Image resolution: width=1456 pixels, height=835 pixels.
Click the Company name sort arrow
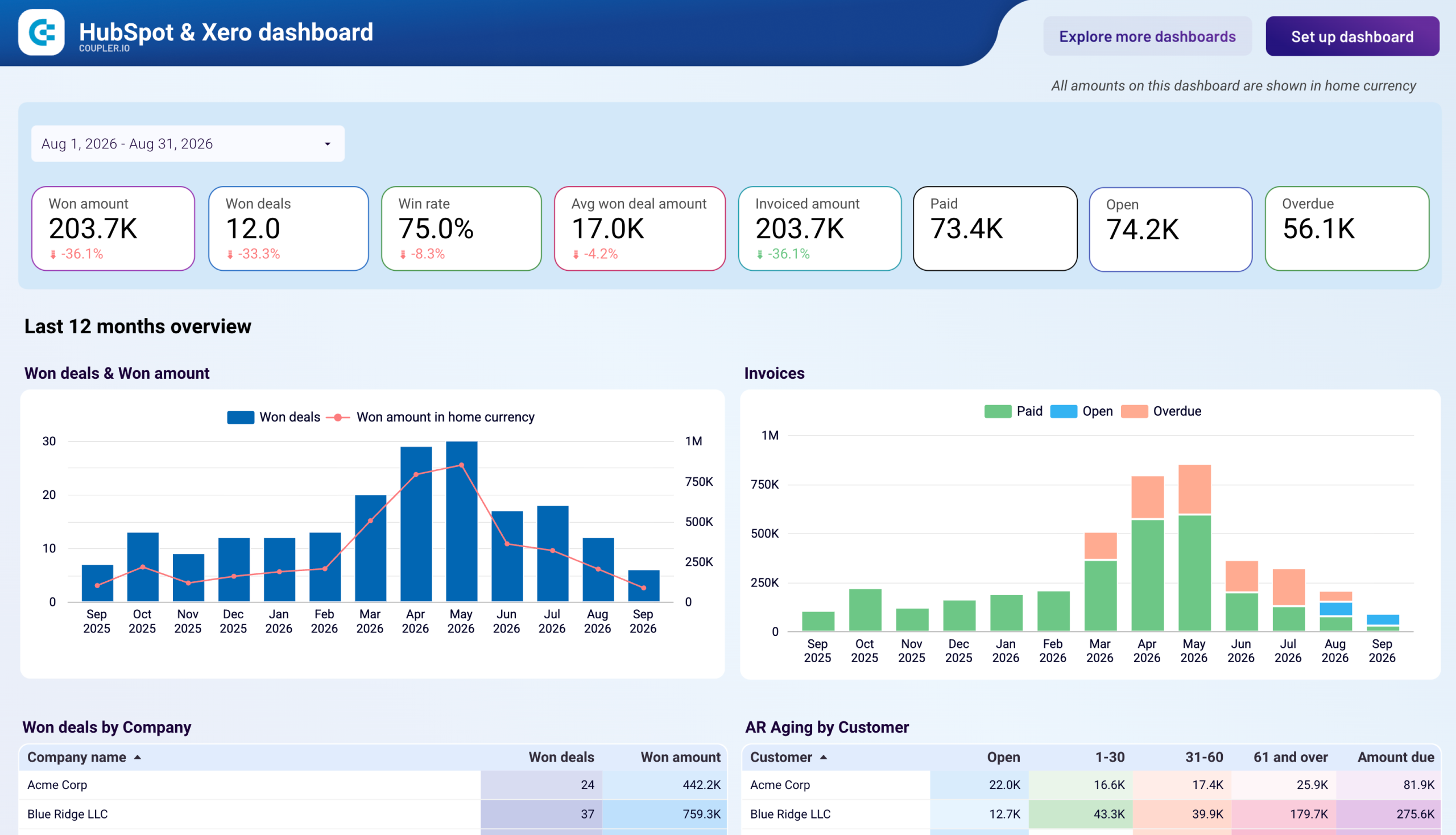click(x=138, y=757)
